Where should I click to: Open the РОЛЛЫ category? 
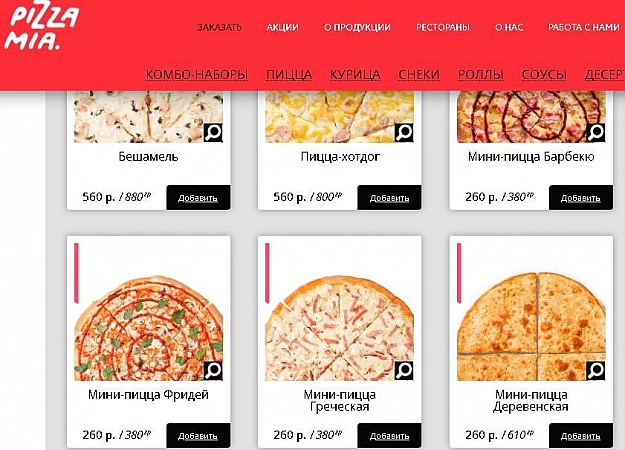[x=480, y=75]
